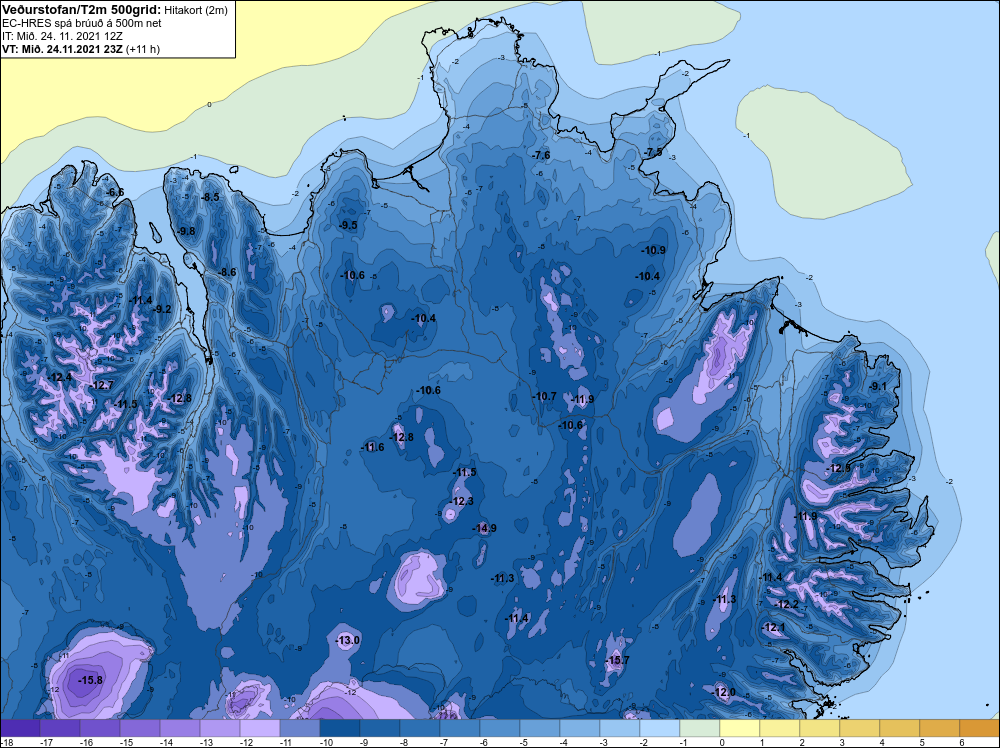
Task: Click the -12.0 temperature value
Action: point(723,693)
